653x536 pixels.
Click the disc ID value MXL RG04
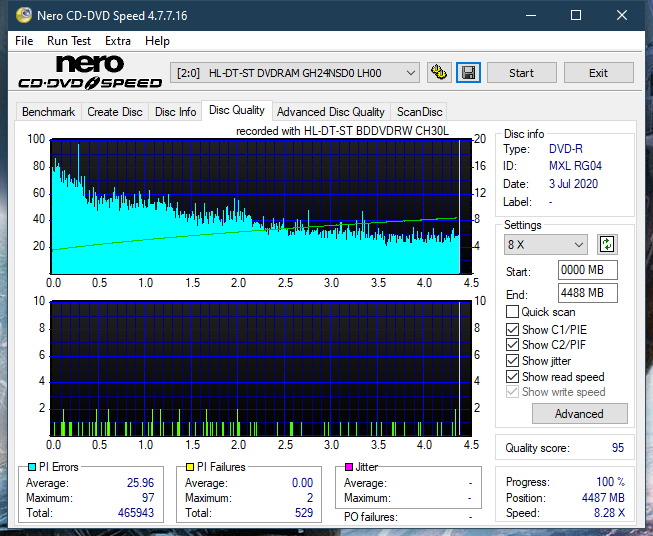(575, 166)
